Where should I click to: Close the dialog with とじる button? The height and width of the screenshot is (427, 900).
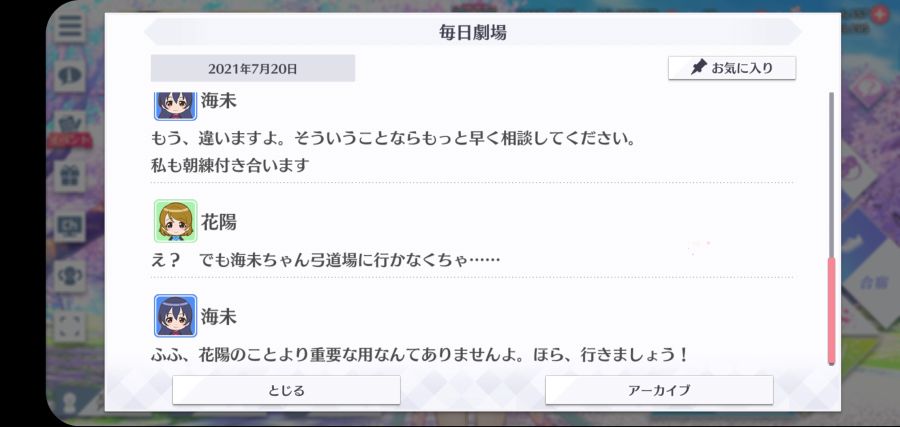click(286, 390)
